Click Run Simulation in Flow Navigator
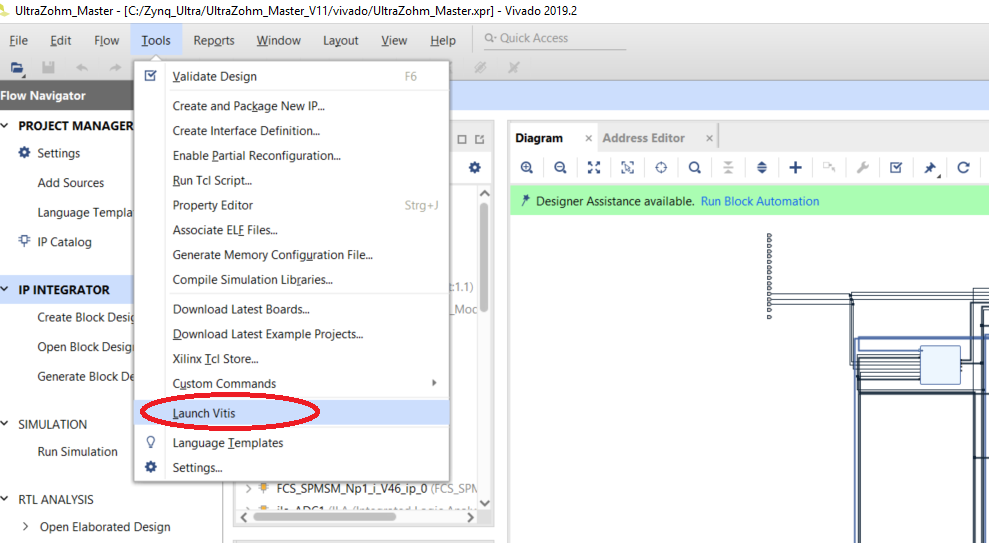The width and height of the screenshot is (989, 543). click(x=77, y=452)
